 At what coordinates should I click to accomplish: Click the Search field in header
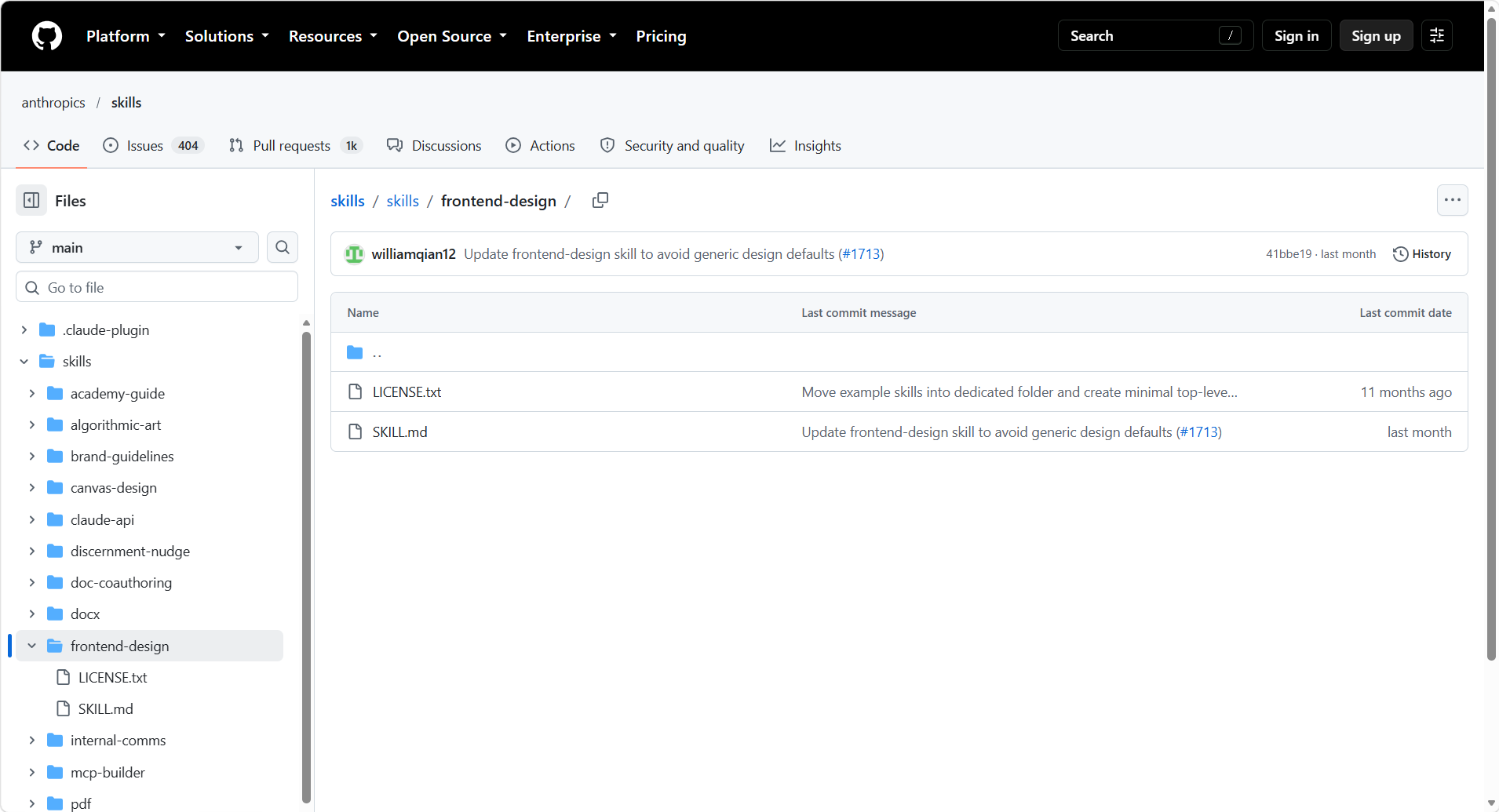[x=1155, y=35]
